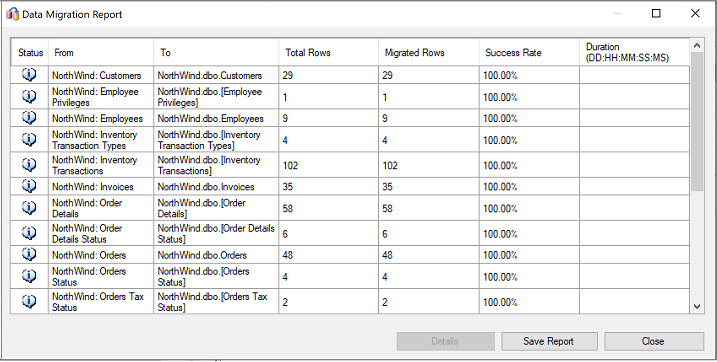Click the info icon in Employee Privileges row
Viewport: 717px width, 362px height.
[x=29, y=96]
